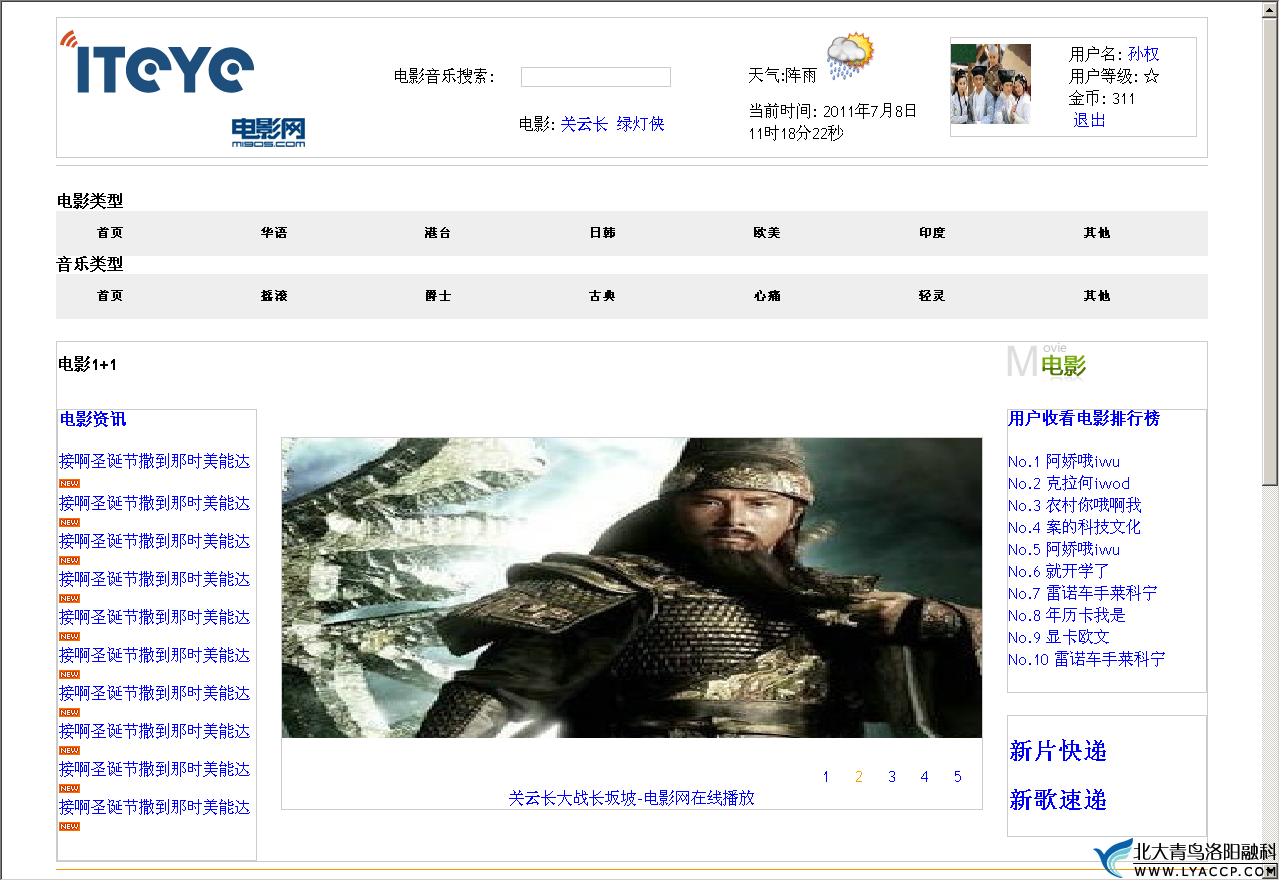Click the rainy weather icon
This screenshot has width=1280, height=881.
click(850, 57)
